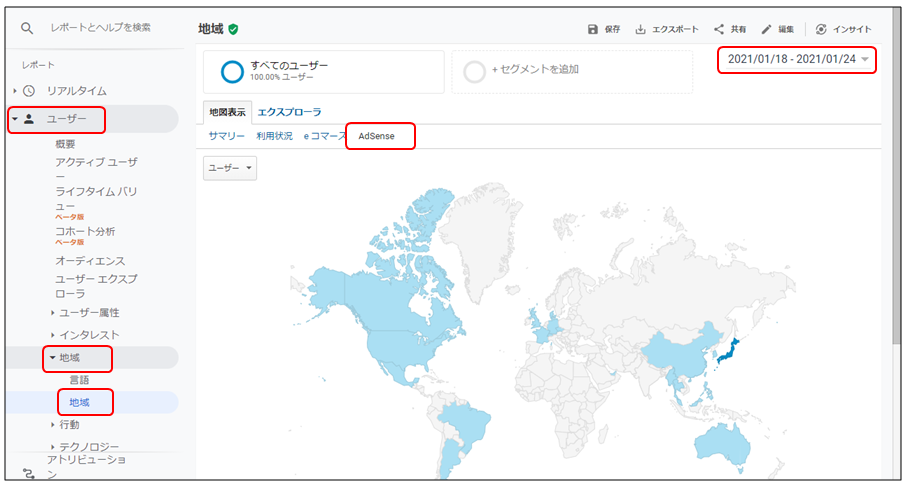
Task: Open ライフタイム バリュー report
Action: 96,198
